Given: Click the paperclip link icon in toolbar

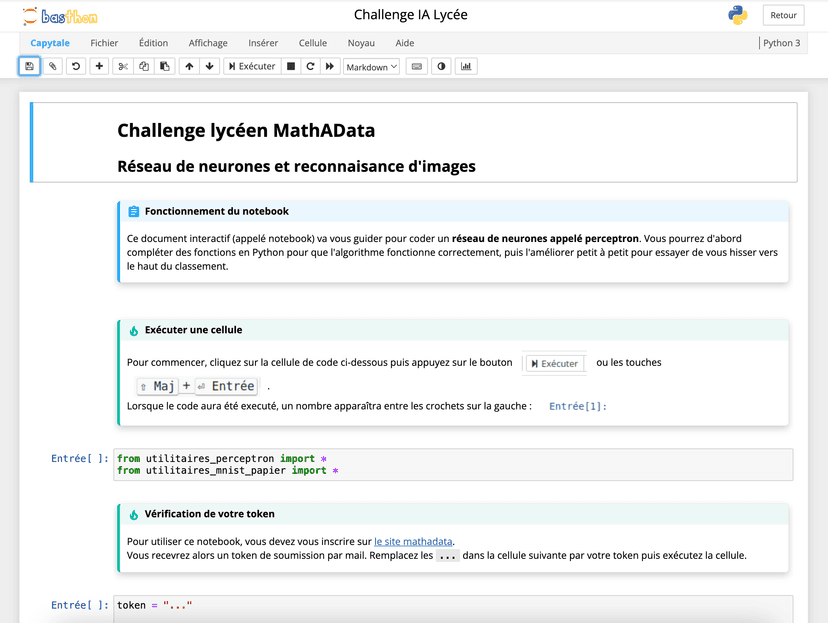Looking at the screenshot, I should pos(53,66).
